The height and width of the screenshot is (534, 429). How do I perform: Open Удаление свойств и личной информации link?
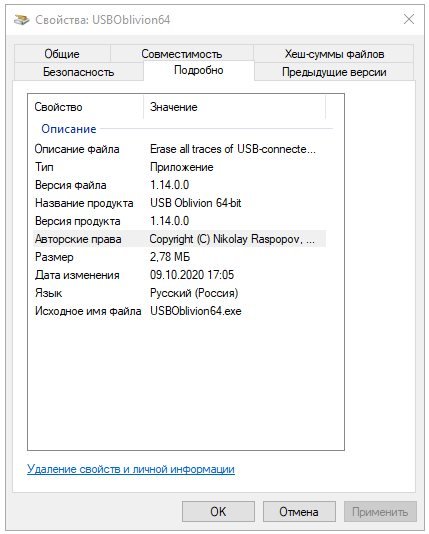(131, 469)
